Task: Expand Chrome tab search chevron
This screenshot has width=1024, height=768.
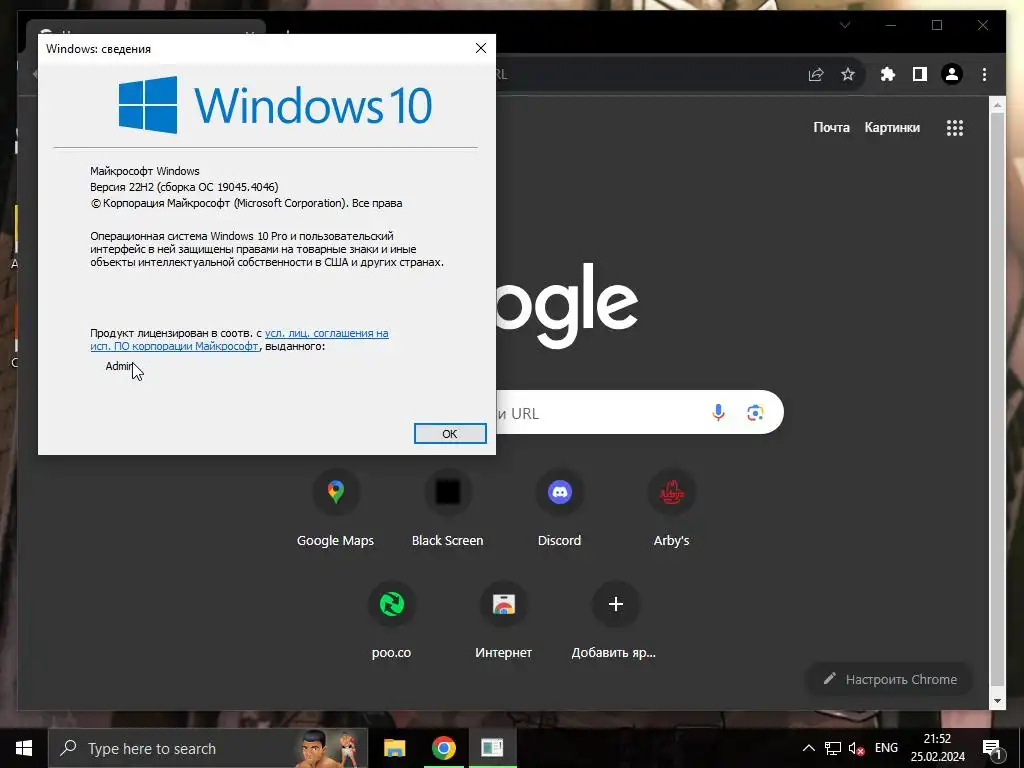Action: pos(845,25)
